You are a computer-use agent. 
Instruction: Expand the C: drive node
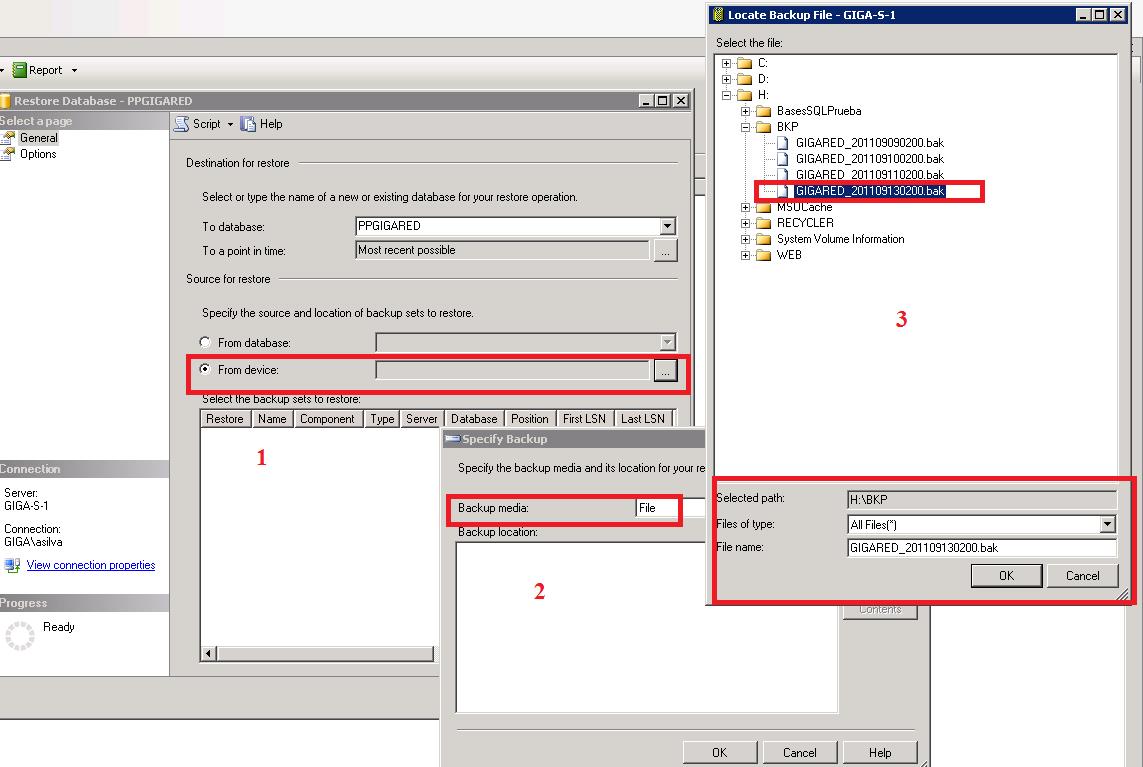[727, 63]
